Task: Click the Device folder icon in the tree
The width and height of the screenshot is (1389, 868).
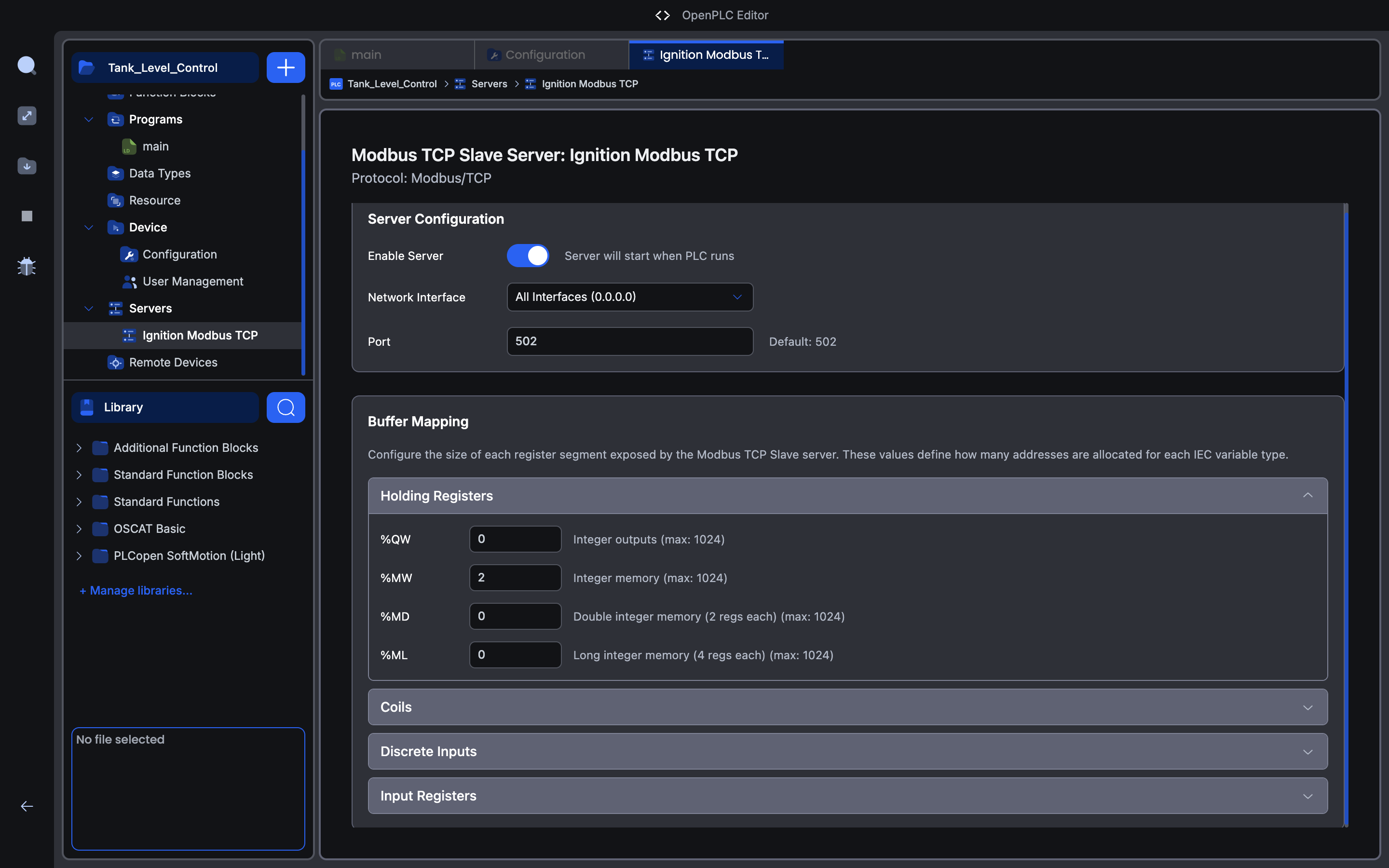Action: point(115,227)
